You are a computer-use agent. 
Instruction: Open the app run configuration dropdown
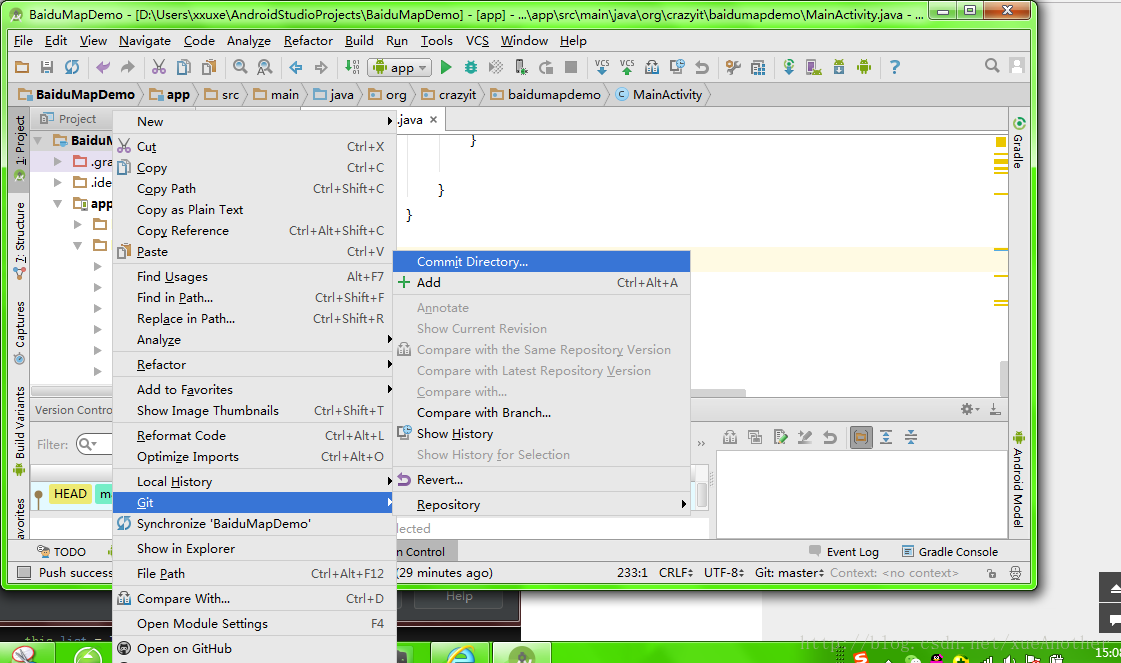[x=400, y=67]
